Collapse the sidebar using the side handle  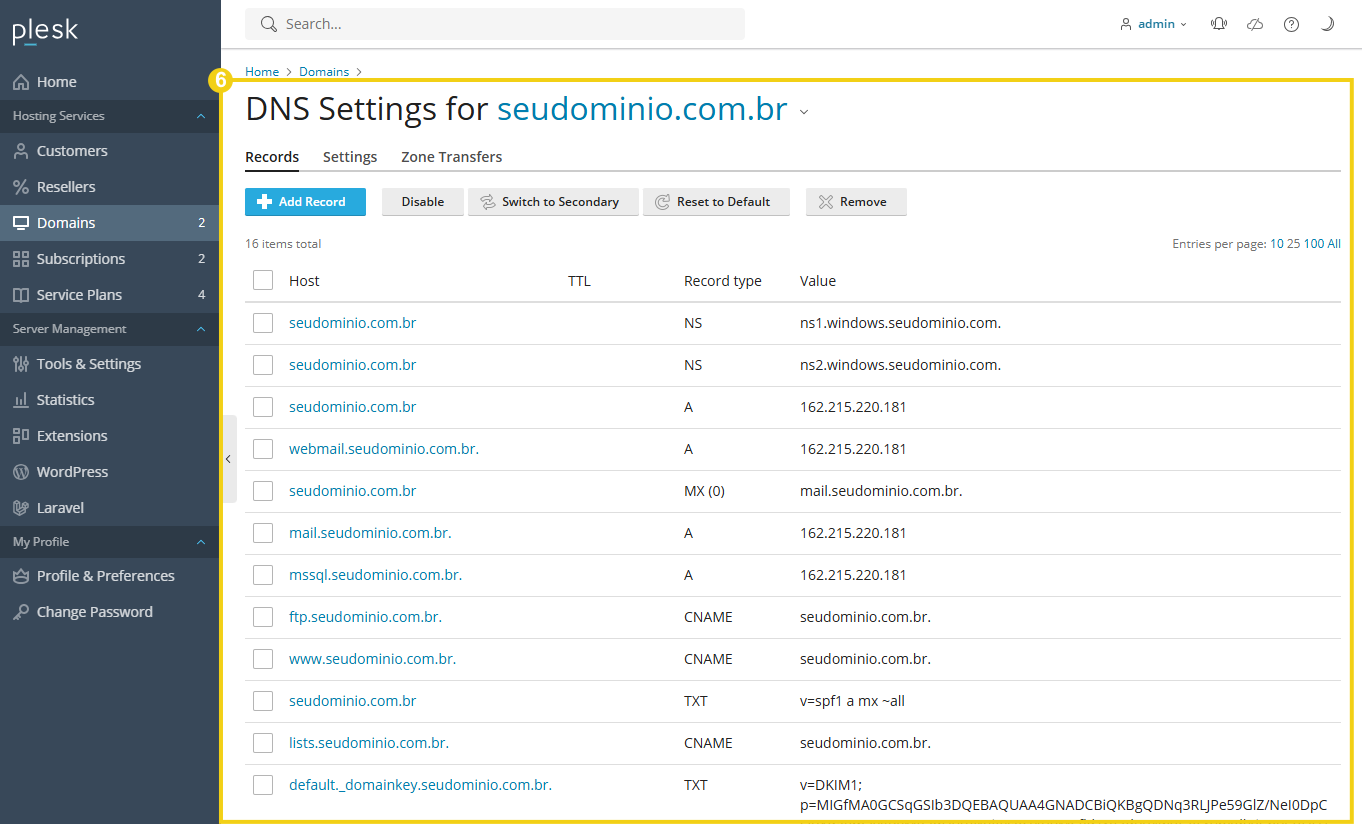click(x=228, y=459)
